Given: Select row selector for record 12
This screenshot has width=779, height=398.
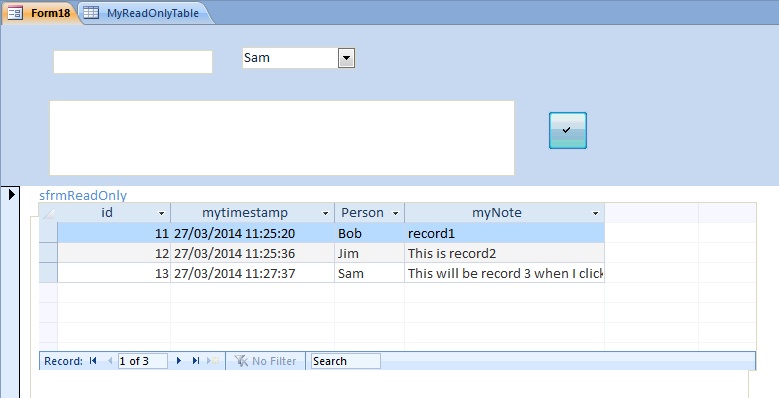Looking at the screenshot, I should tap(48, 253).
